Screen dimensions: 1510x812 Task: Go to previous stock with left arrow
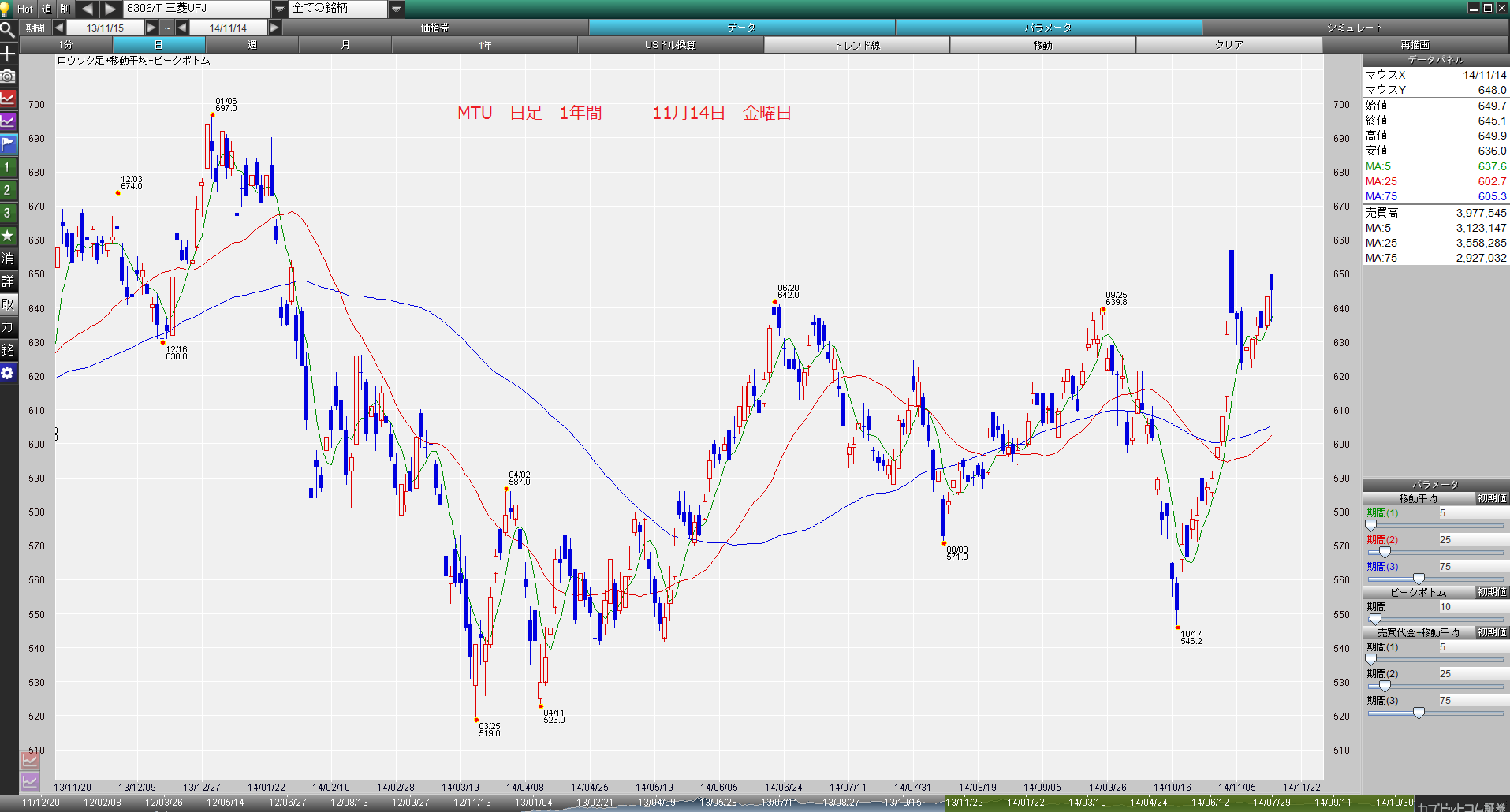pos(88,9)
